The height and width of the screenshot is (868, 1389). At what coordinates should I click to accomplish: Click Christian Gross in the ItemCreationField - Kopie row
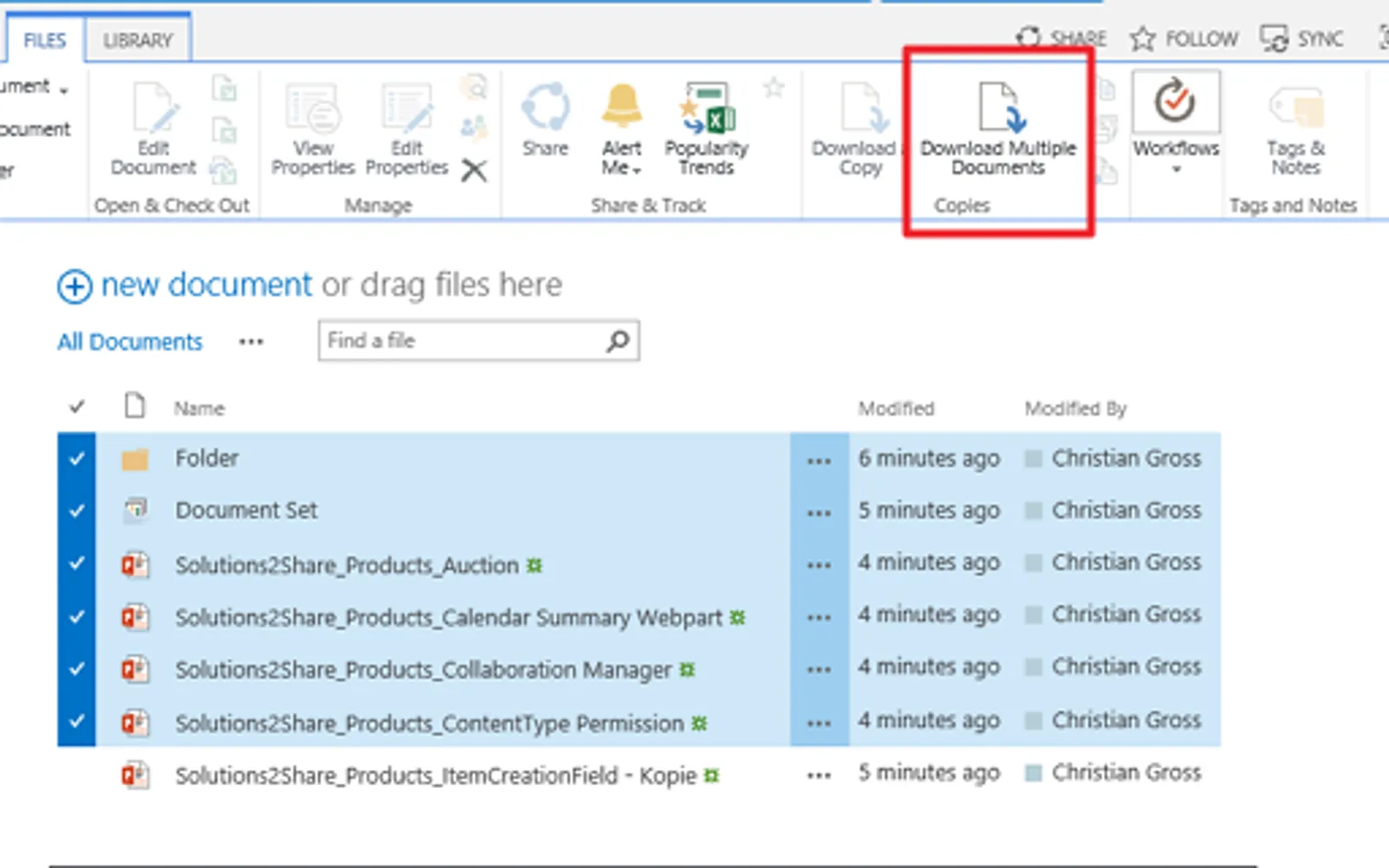point(1126,773)
